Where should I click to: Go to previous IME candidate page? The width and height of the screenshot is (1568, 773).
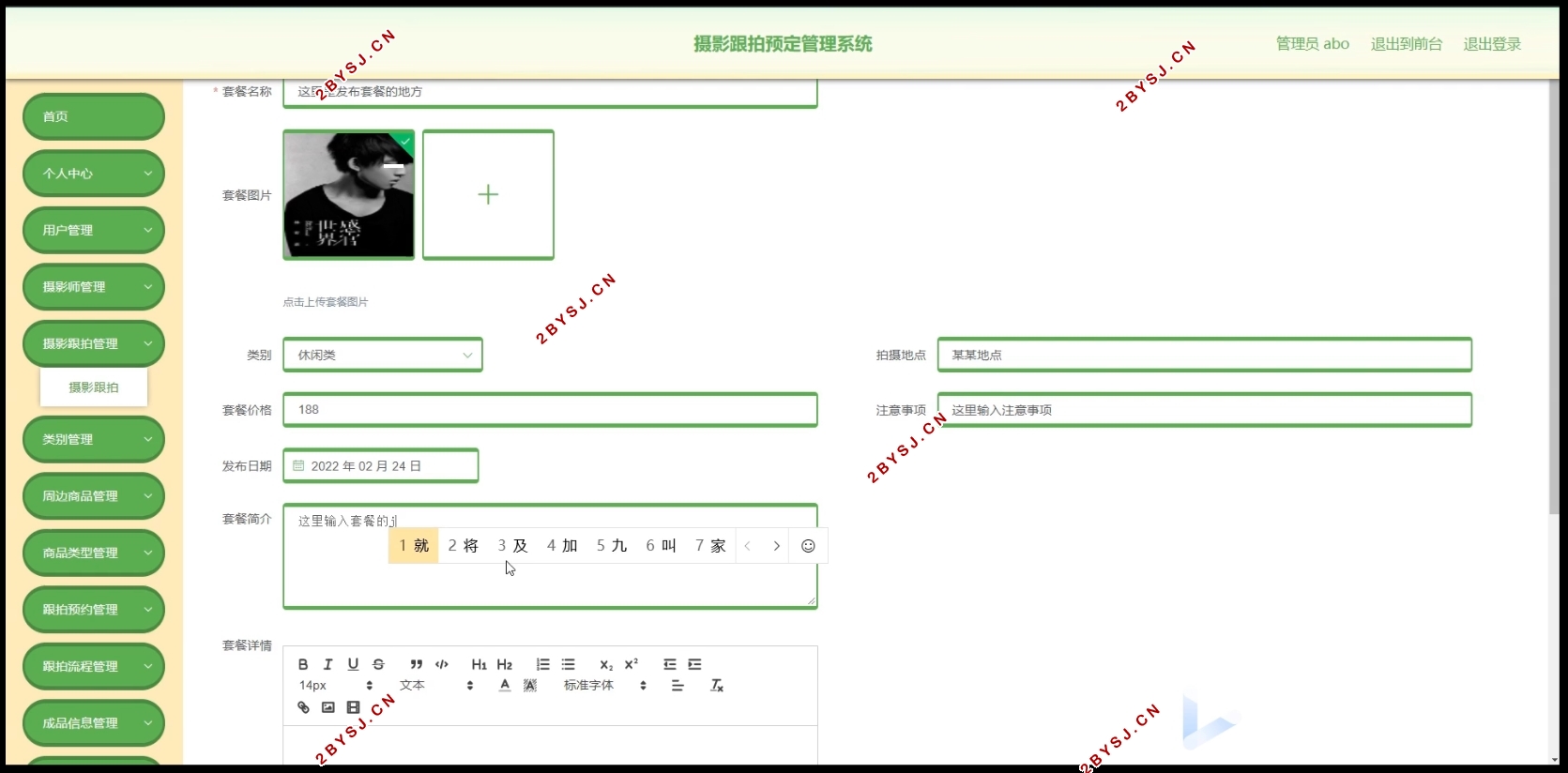tap(747, 546)
